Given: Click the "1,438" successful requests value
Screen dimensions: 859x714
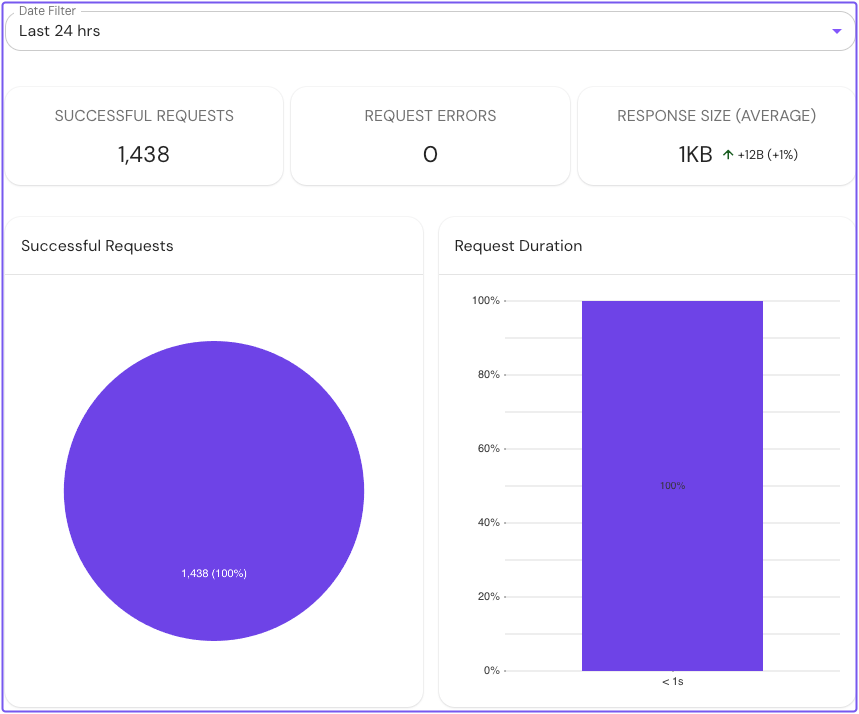Looking at the screenshot, I should pyautogui.click(x=144, y=155).
